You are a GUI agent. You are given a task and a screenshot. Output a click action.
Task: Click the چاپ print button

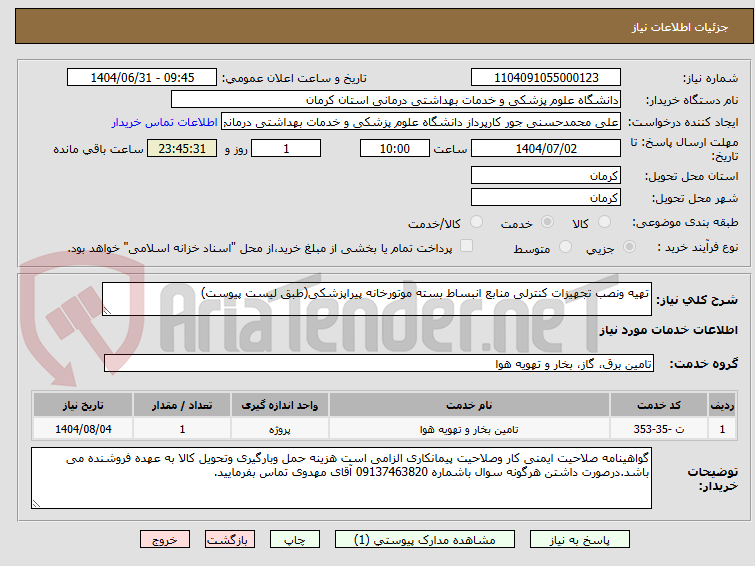(x=295, y=540)
